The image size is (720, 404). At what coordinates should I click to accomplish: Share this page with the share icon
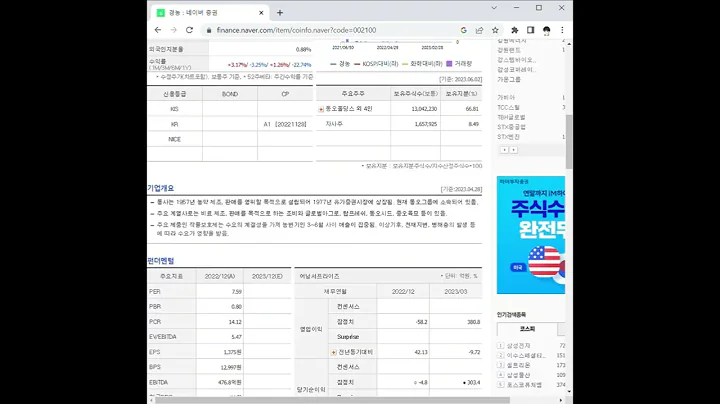[x=479, y=30]
